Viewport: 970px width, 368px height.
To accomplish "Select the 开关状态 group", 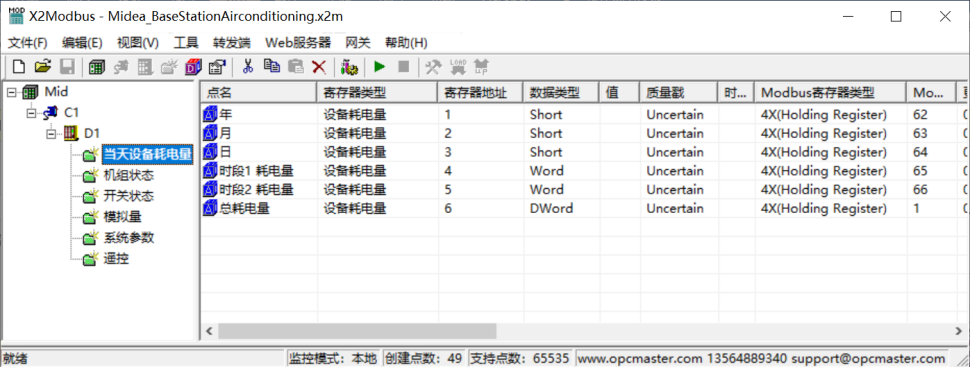I will coord(128,197).
